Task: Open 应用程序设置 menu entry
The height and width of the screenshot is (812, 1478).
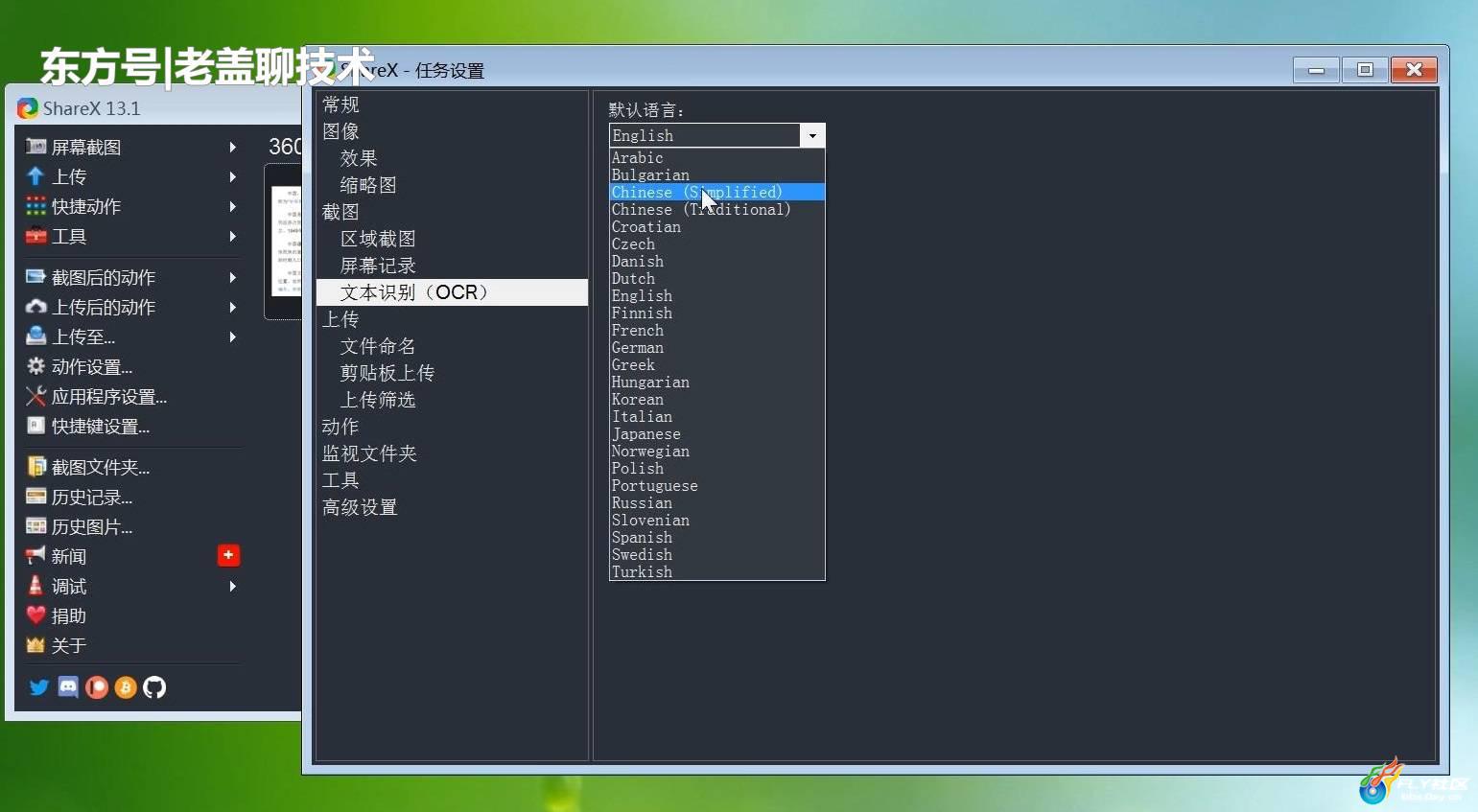Action: 109,396
